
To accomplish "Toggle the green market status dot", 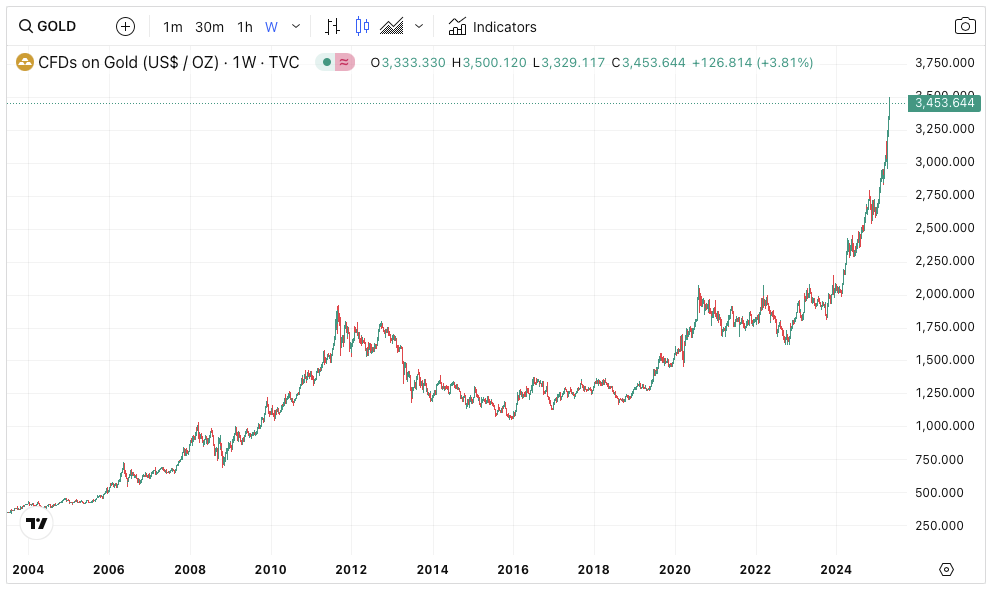I will click(x=326, y=62).
